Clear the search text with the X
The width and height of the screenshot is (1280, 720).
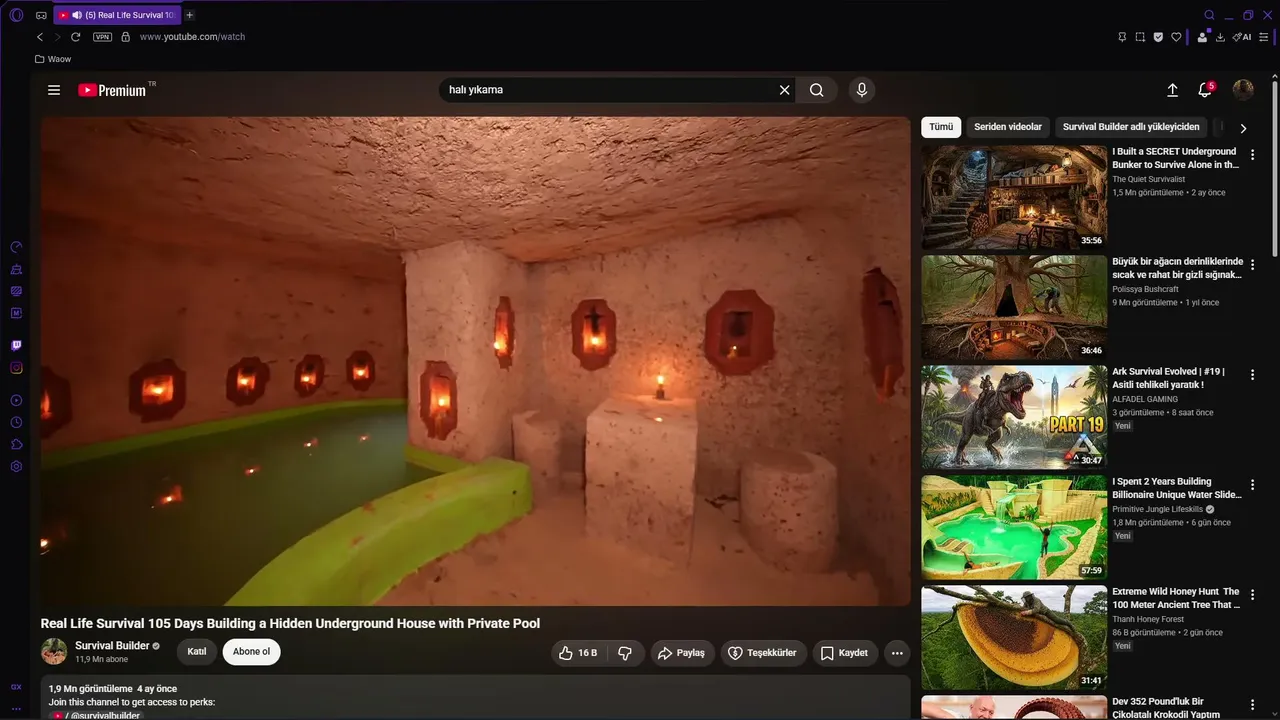(x=785, y=90)
